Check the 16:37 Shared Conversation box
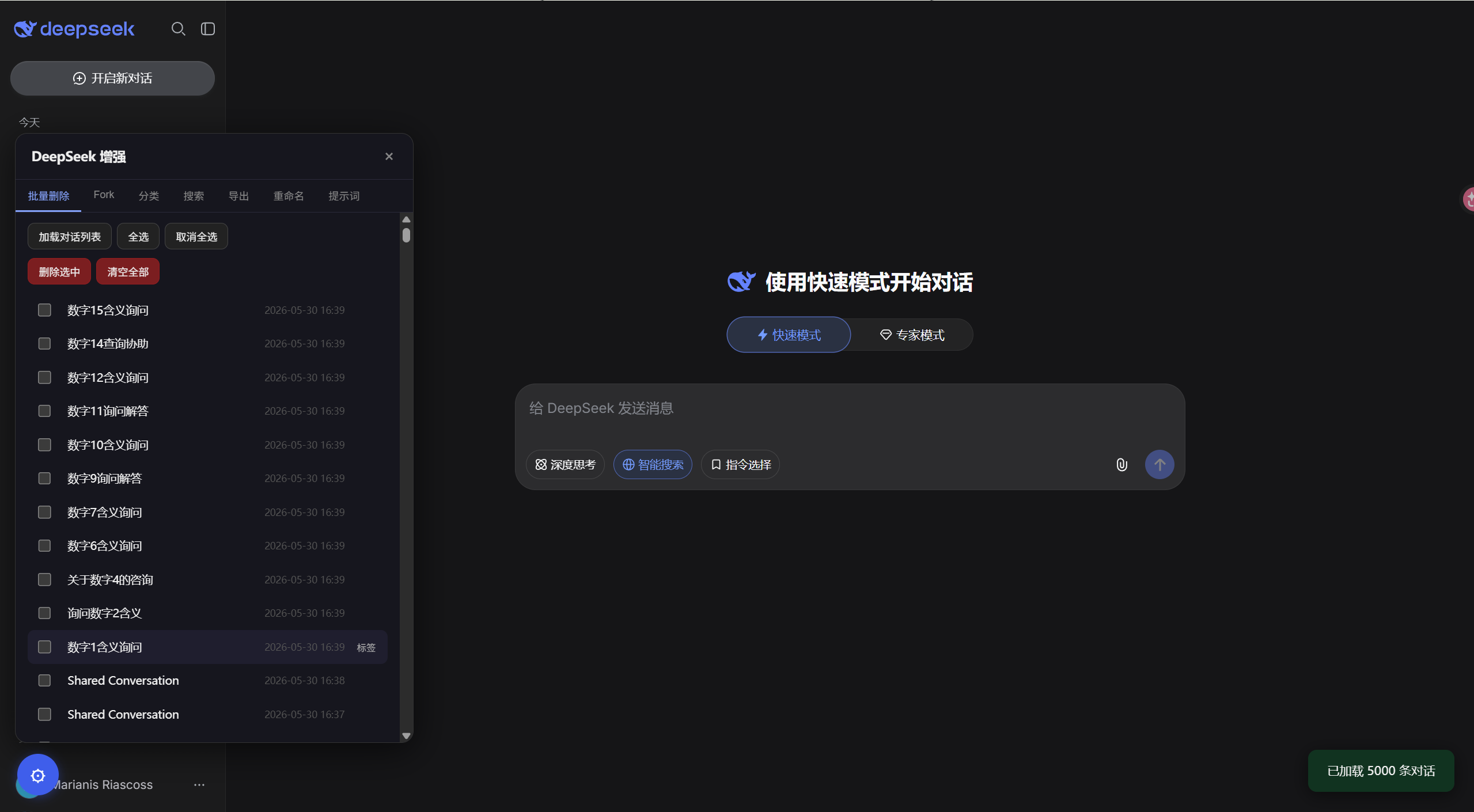Image resolution: width=1474 pixels, height=812 pixels. (x=44, y=715)
